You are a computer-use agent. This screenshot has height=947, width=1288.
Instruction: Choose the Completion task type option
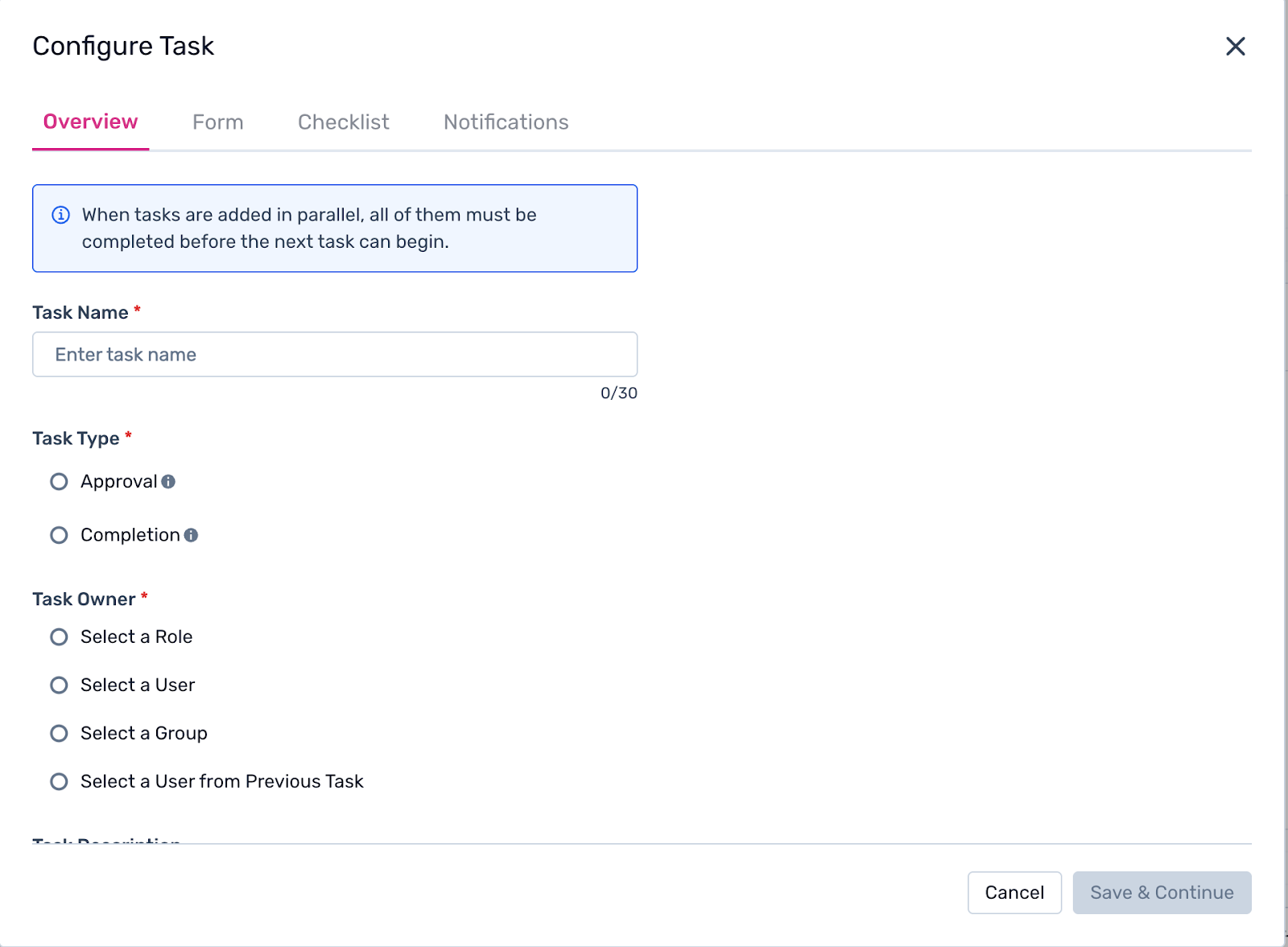point(59,535)
